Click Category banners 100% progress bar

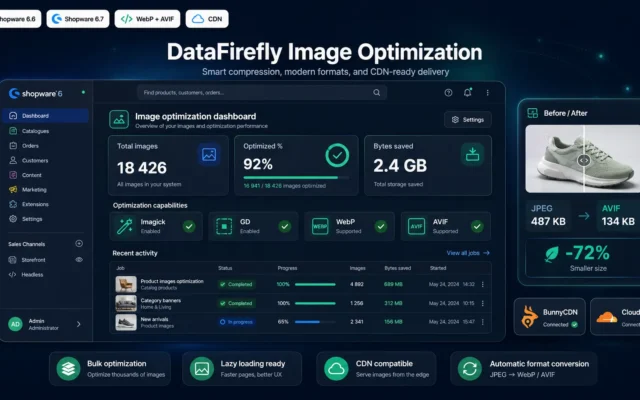(x=315, y=303)
